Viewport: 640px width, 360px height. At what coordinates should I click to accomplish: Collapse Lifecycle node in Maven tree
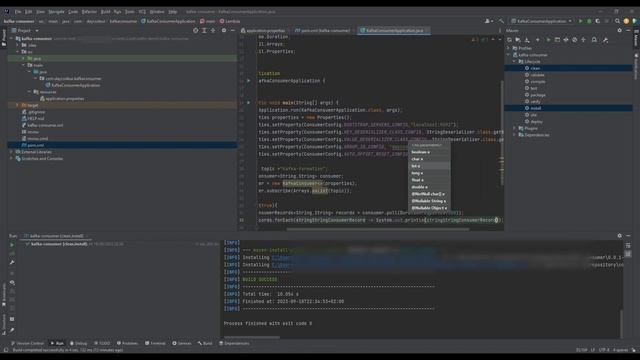click(515, 62)
